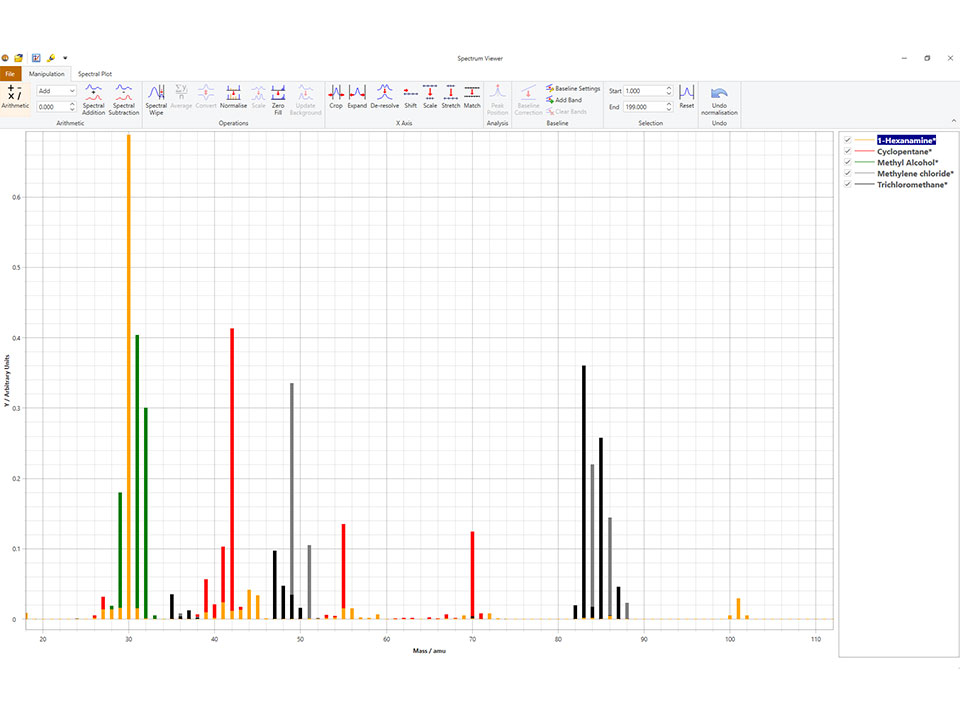Open Baseline Settings

coord(573,88)
